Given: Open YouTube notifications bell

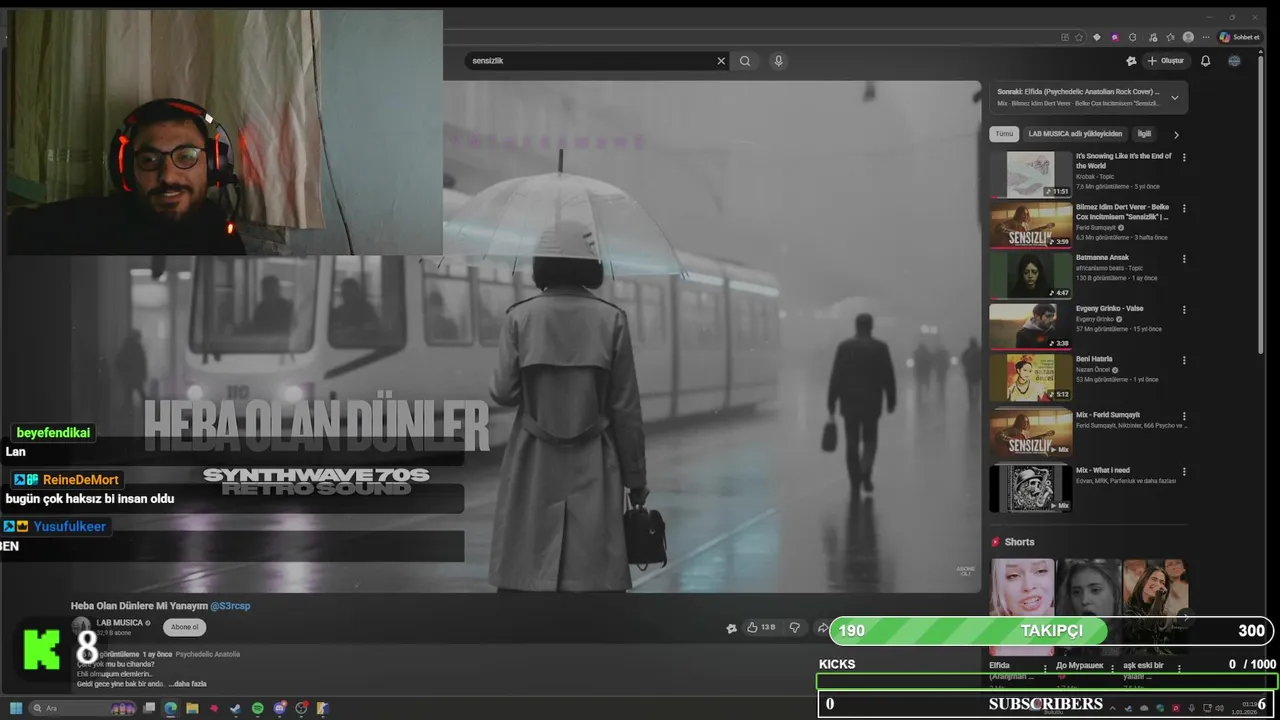Looking at the screenshot, I should 1205,61.
